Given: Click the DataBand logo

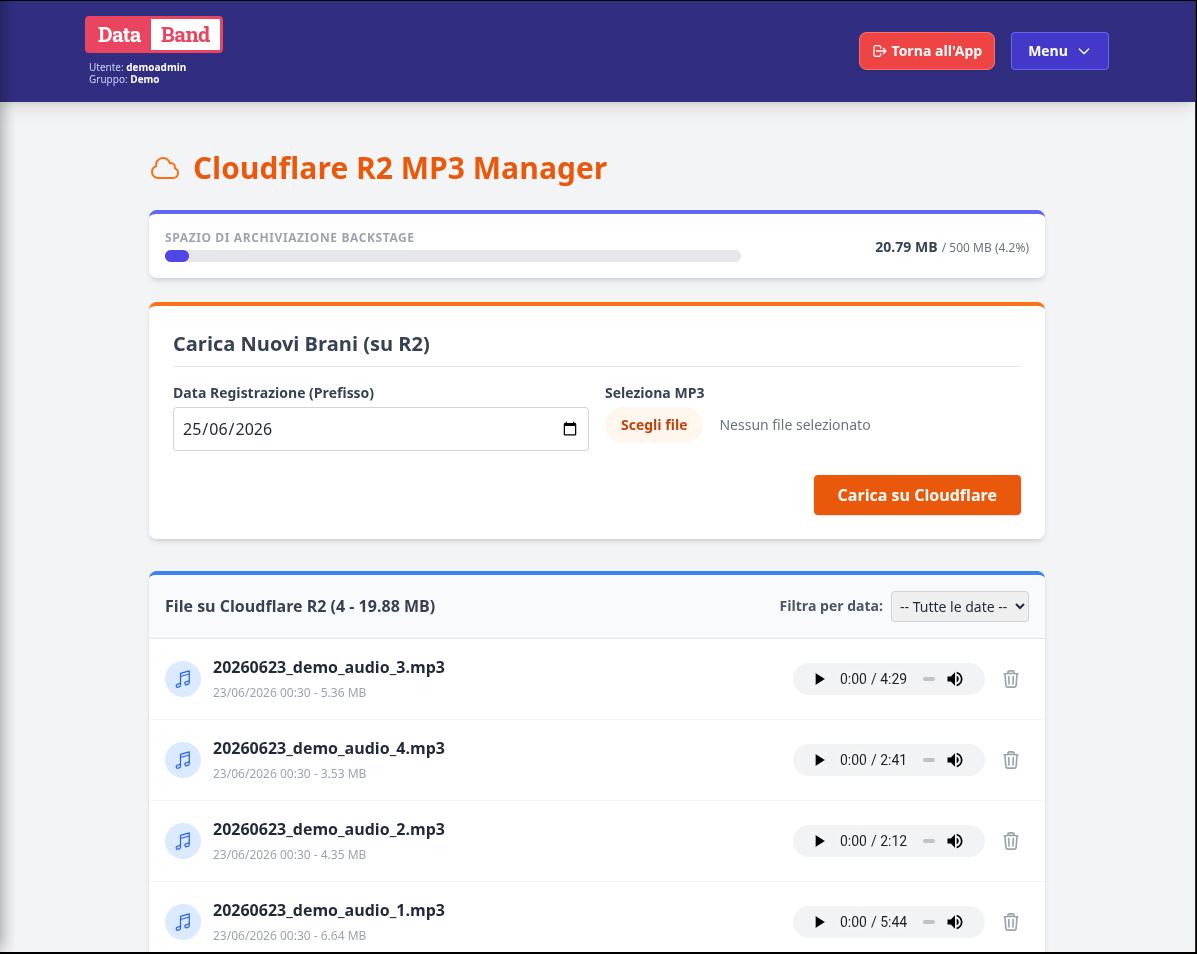Looking at the screenshot, I should tap(153, 34).
